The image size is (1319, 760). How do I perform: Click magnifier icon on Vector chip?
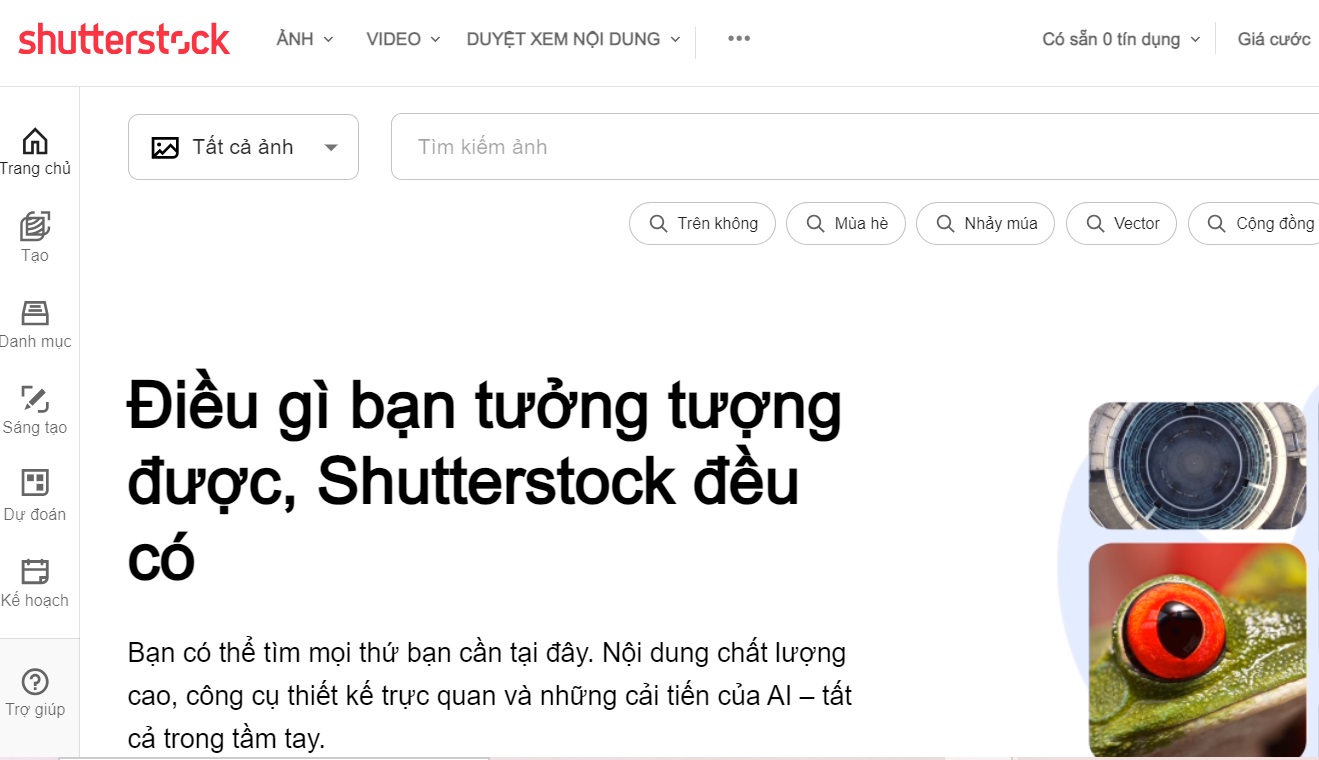click(1095, 224)
